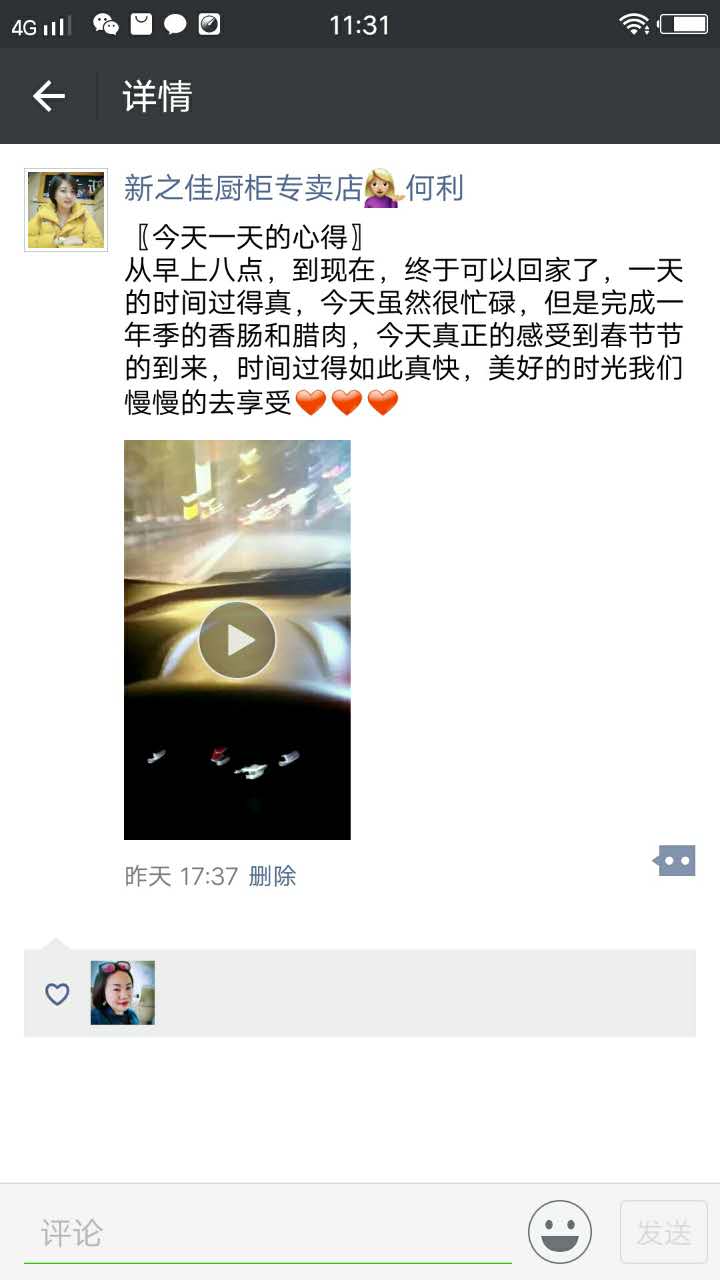Focus the 评论 comment input field
This screenshot has height=1280, width=720.
(268, 1233)
